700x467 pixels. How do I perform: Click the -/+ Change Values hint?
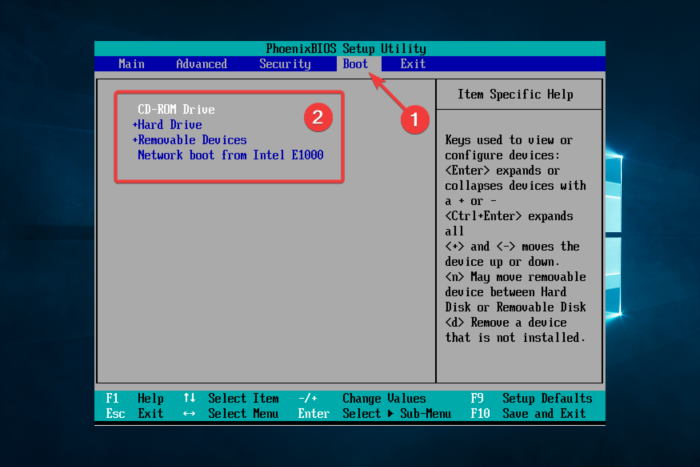(362, 398)
